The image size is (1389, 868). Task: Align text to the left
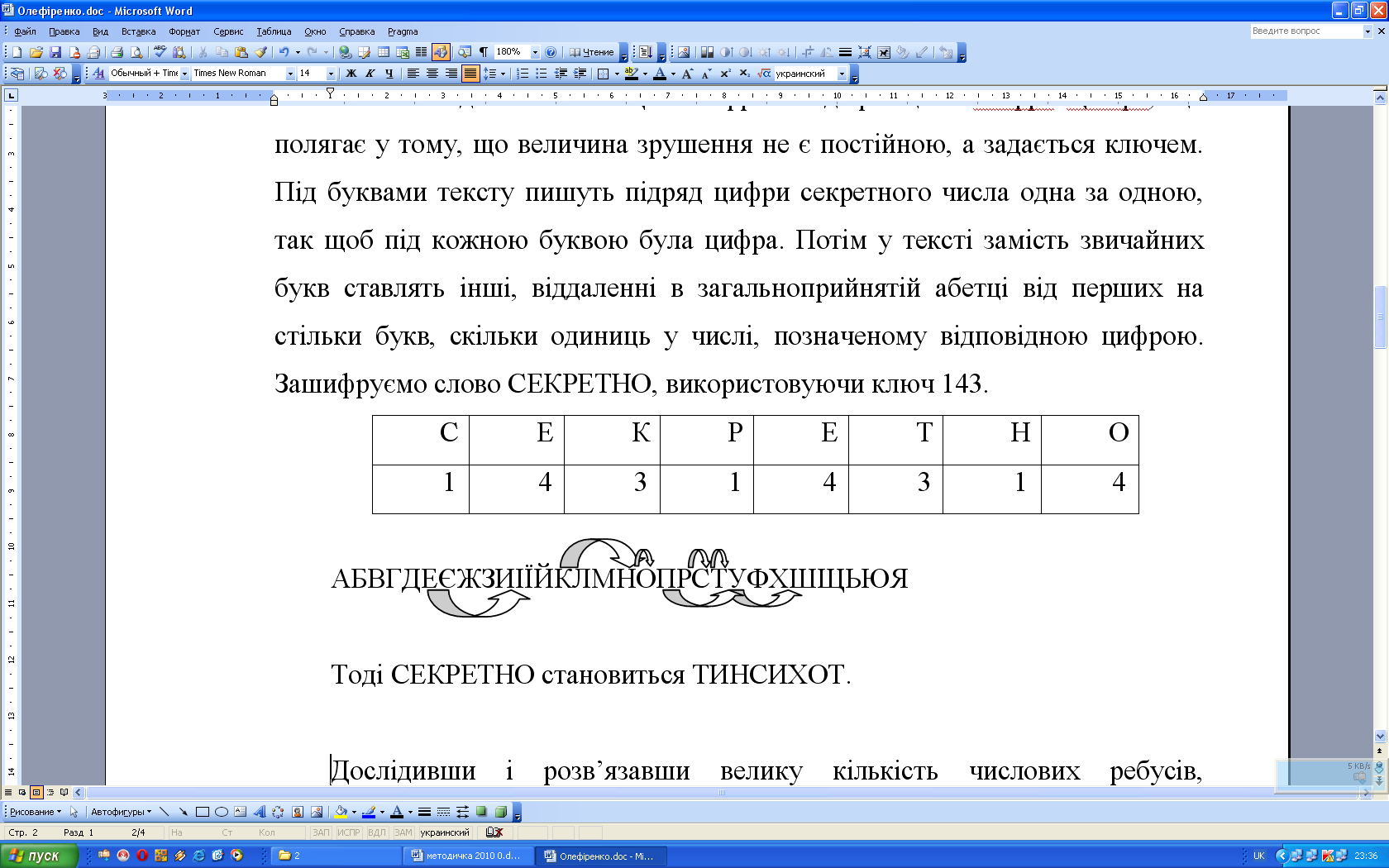(413, 74)
